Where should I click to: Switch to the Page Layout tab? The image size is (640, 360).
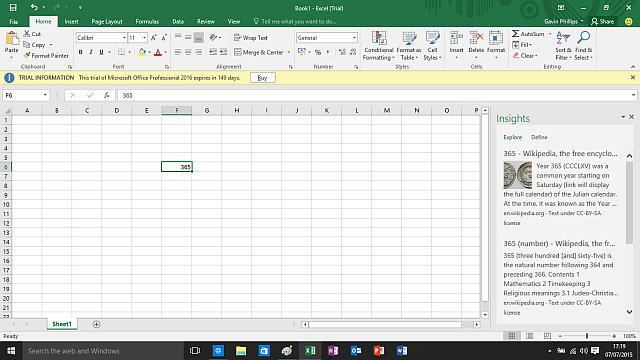pos(107,22)
